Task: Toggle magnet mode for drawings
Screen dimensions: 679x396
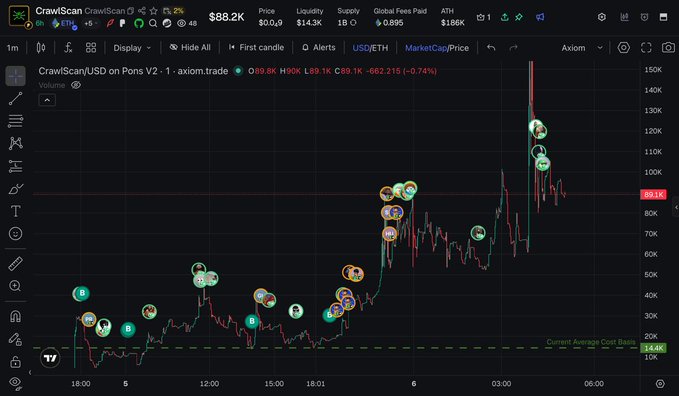Action: 15,316
